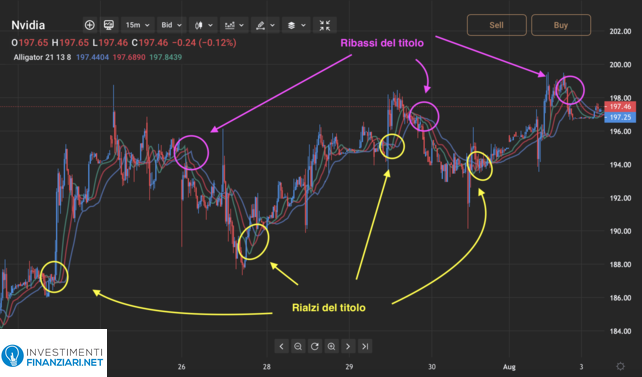
Task: Jump to latest bar icon
Action: coord(365,346)
